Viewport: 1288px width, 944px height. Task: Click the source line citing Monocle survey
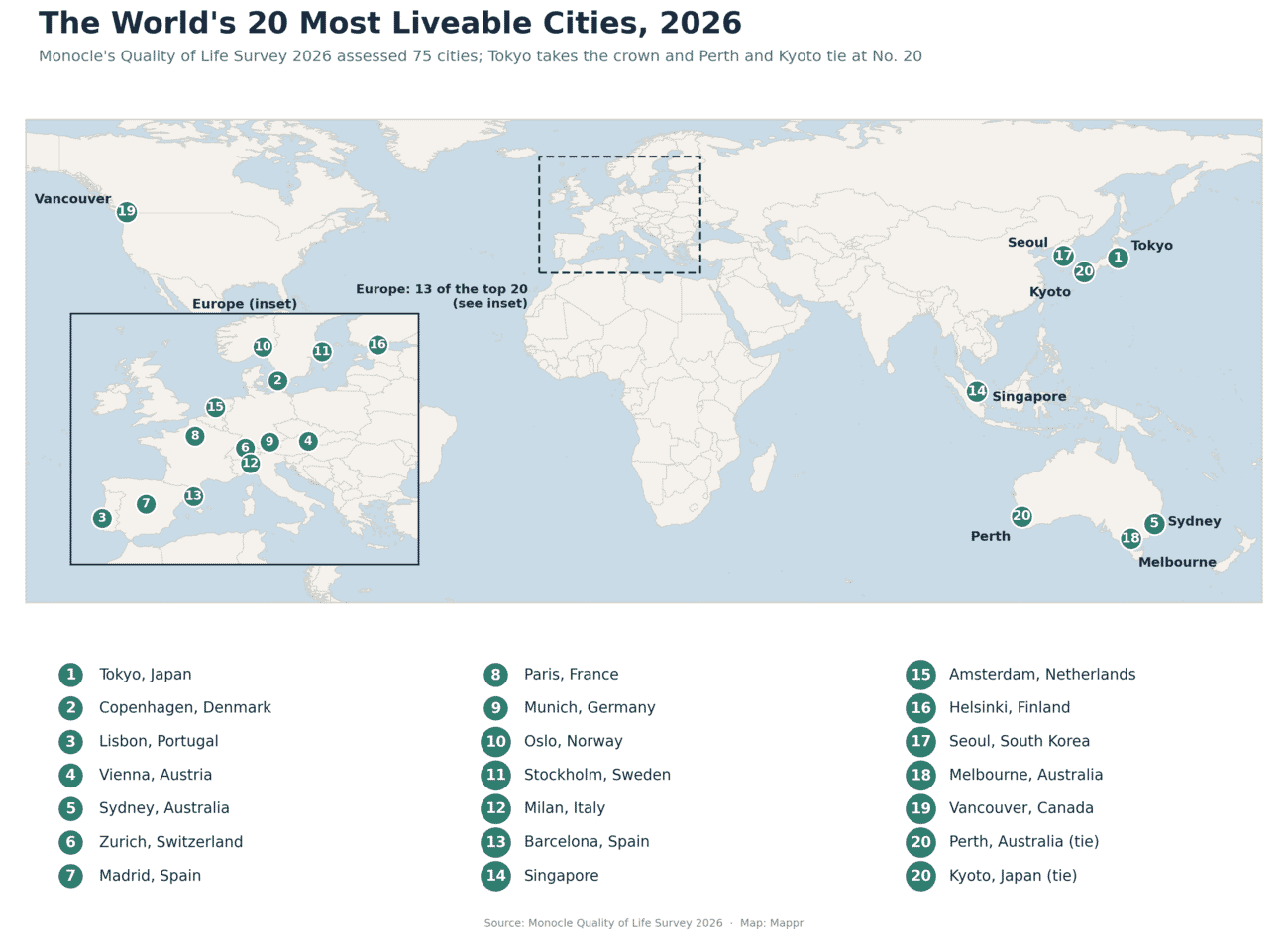(x=643, y=923)
